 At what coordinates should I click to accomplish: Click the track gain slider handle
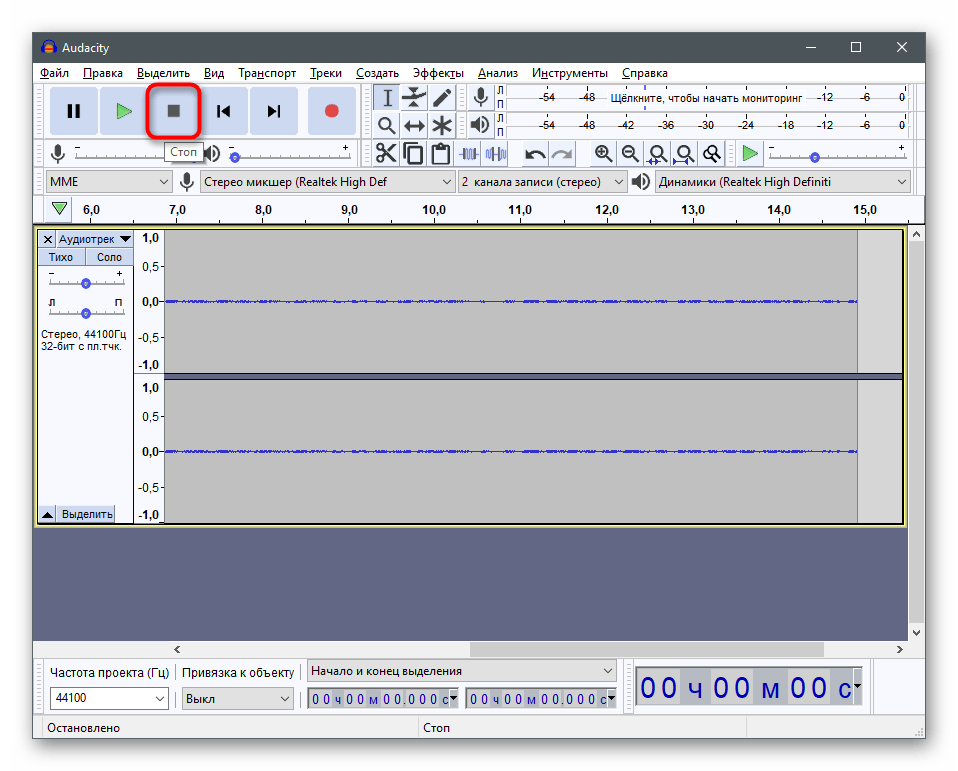point(86,283)
